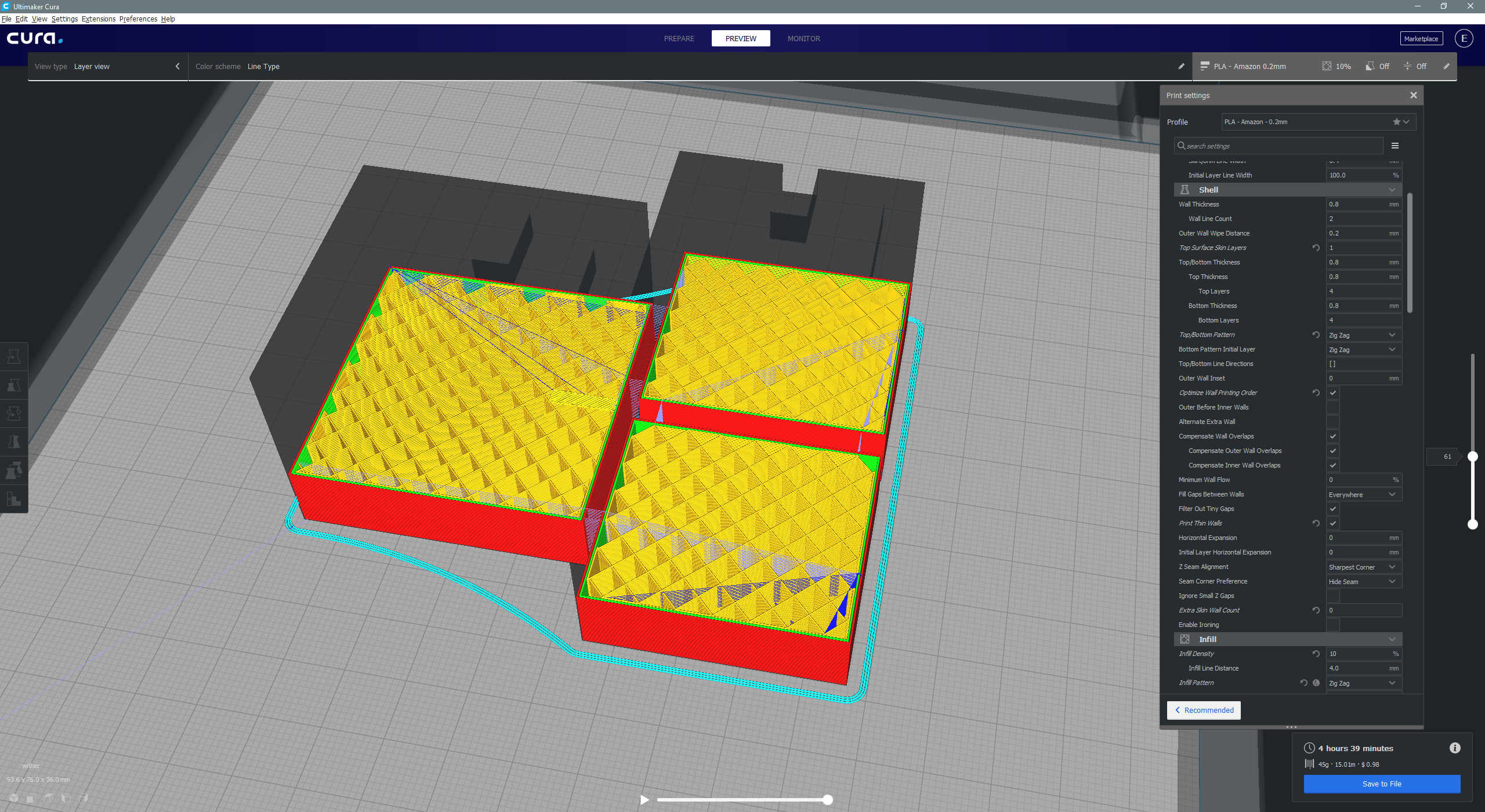Select the Rotate tool in left toolbar

(13, 414)
